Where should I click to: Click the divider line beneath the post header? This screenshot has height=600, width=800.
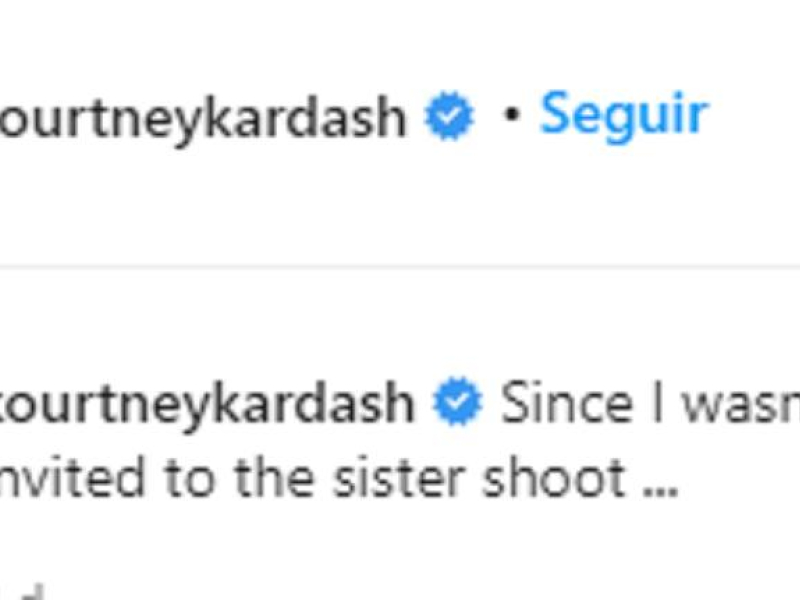[x=400, y=267]
